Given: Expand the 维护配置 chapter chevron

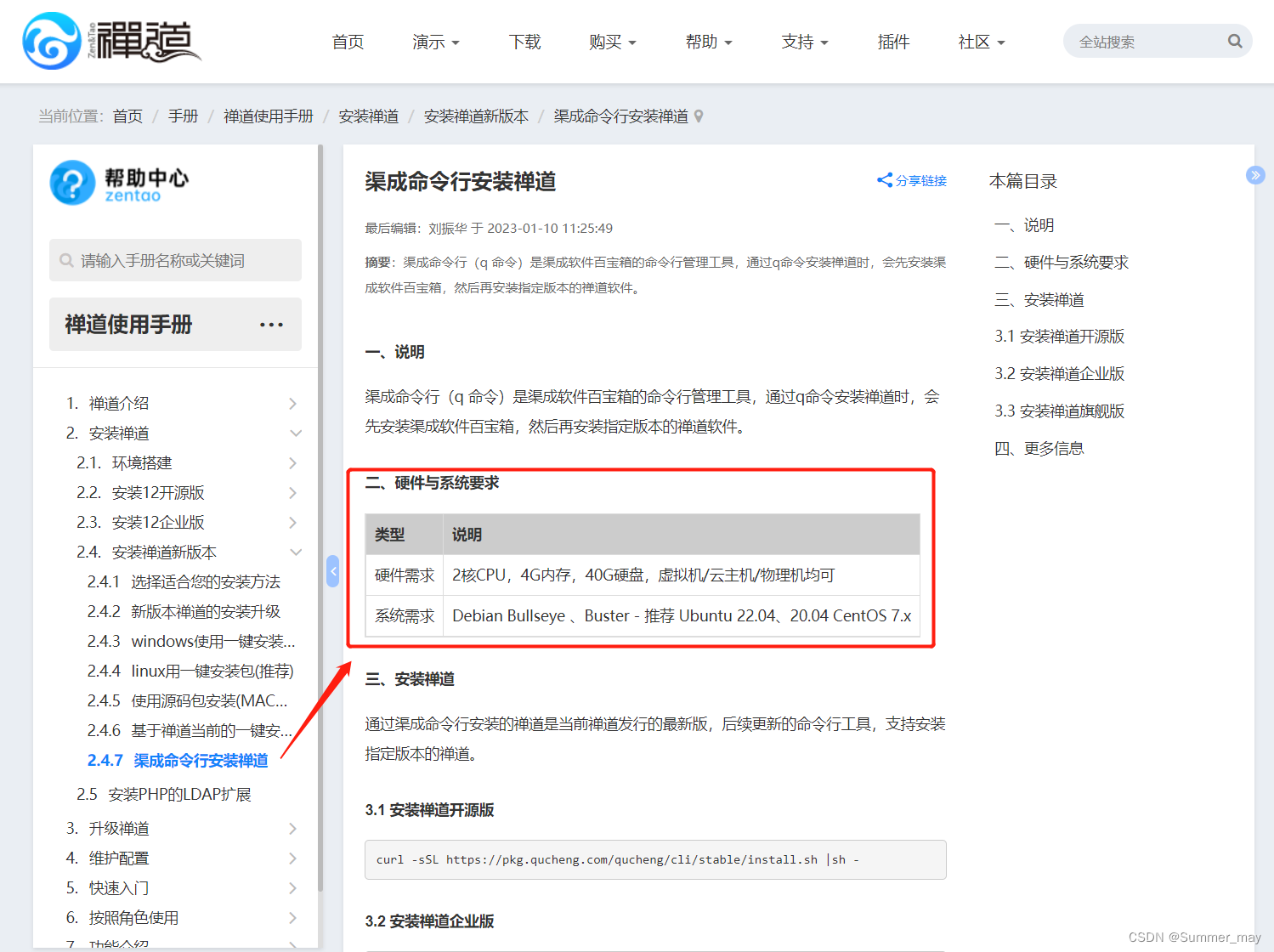Looking at the screenshot, I should click(x=292, y=858).
